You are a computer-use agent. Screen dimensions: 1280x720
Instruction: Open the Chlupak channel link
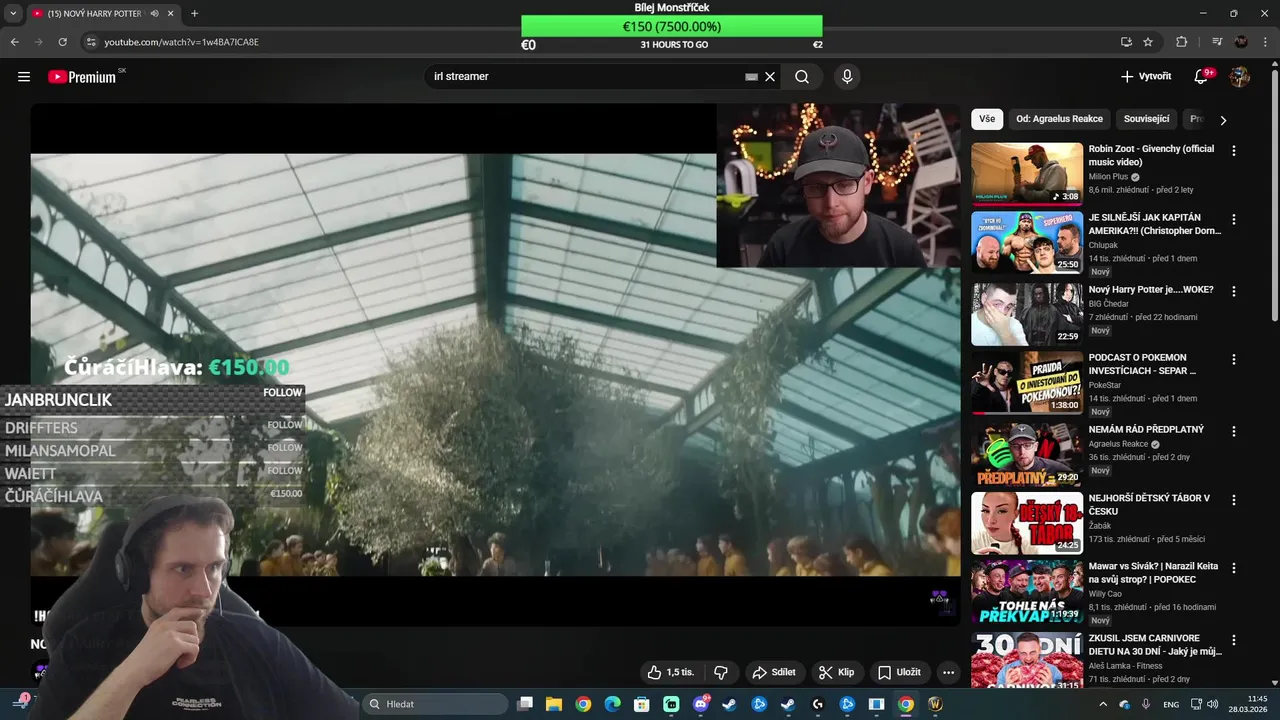click(x=1103, y=245)
